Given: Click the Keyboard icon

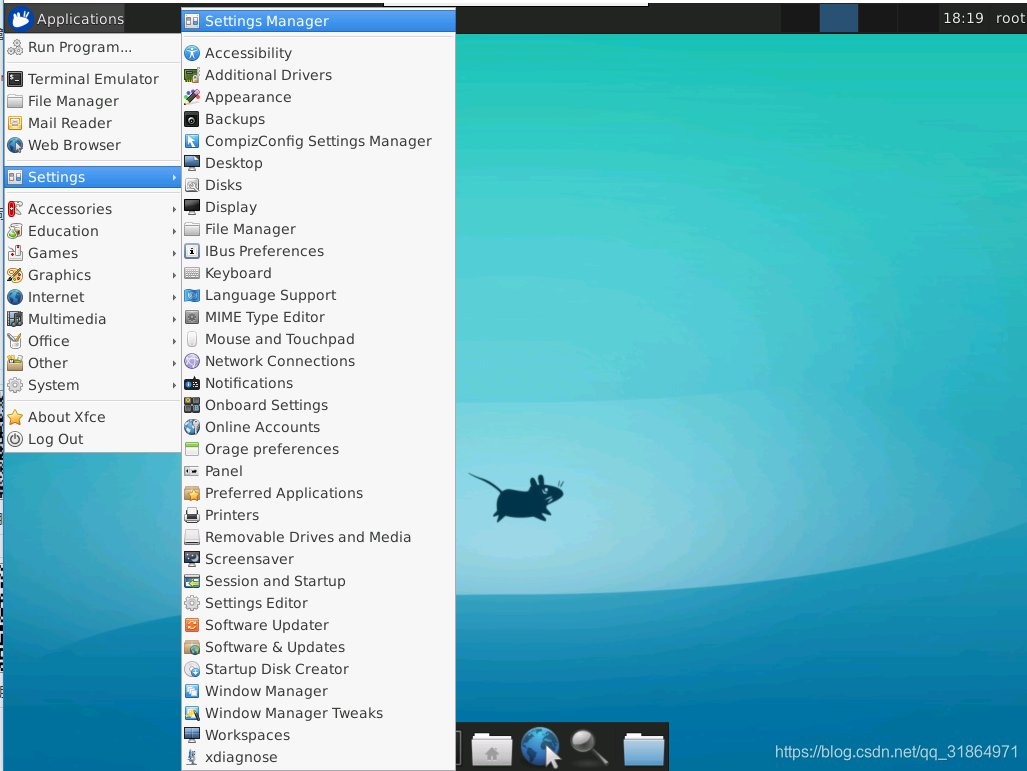Looking at the screenshot, I should tap(192, 273).
